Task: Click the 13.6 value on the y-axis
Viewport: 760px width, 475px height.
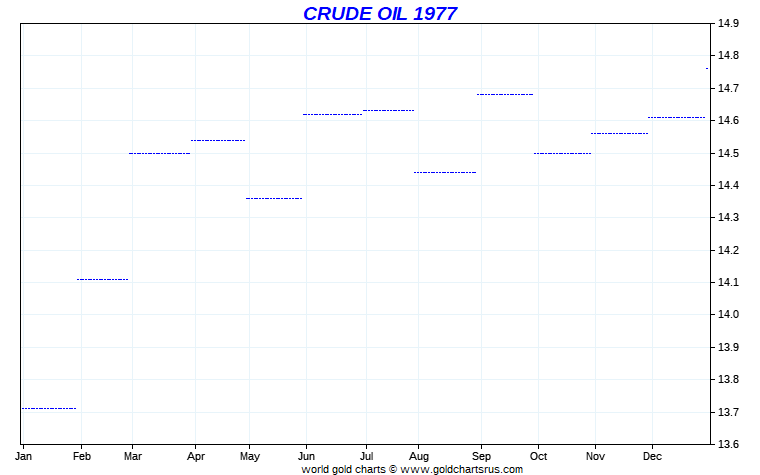Action: [x=728, y=444]
